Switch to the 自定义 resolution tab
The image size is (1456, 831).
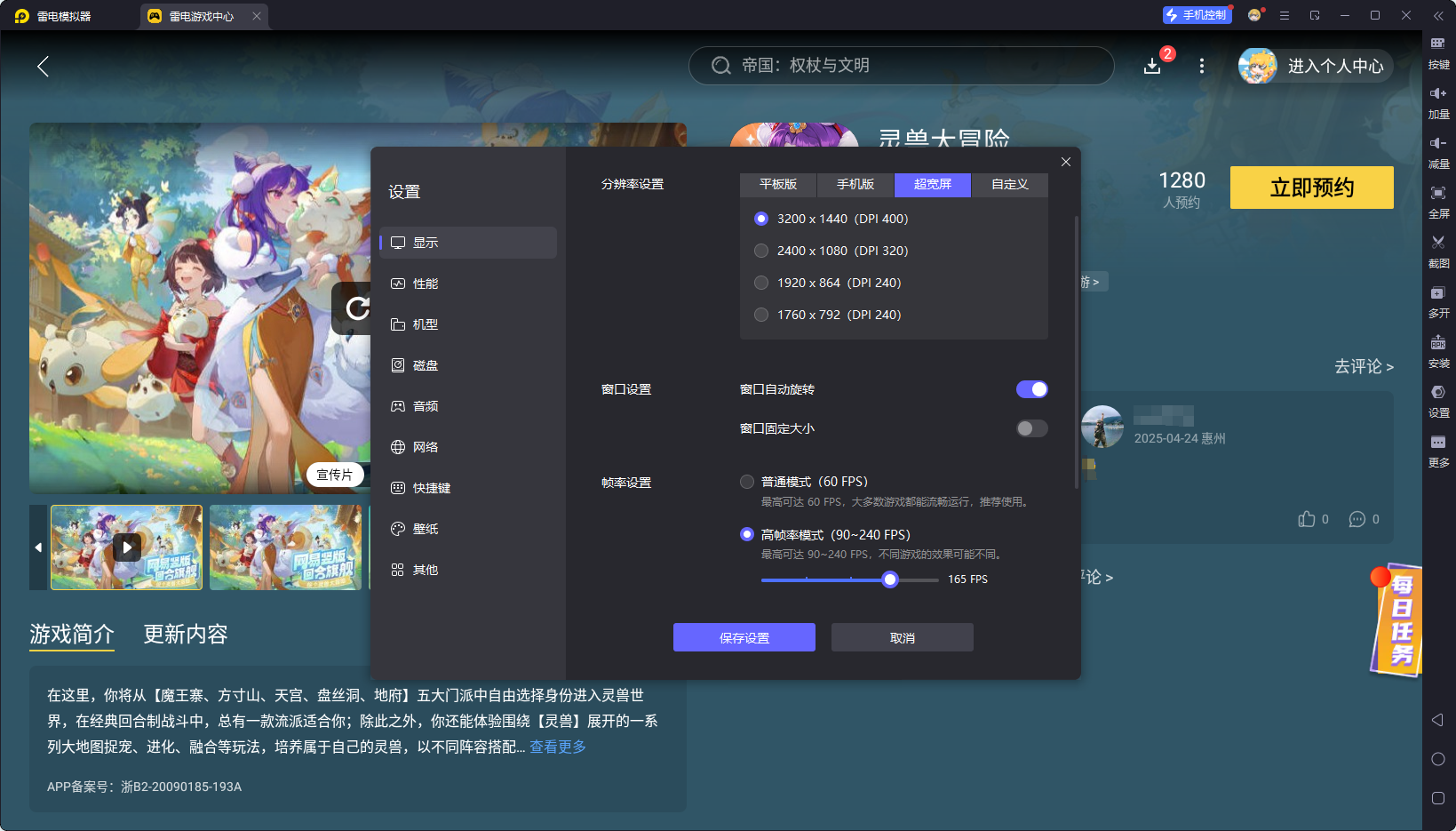tap(1010, 184)
